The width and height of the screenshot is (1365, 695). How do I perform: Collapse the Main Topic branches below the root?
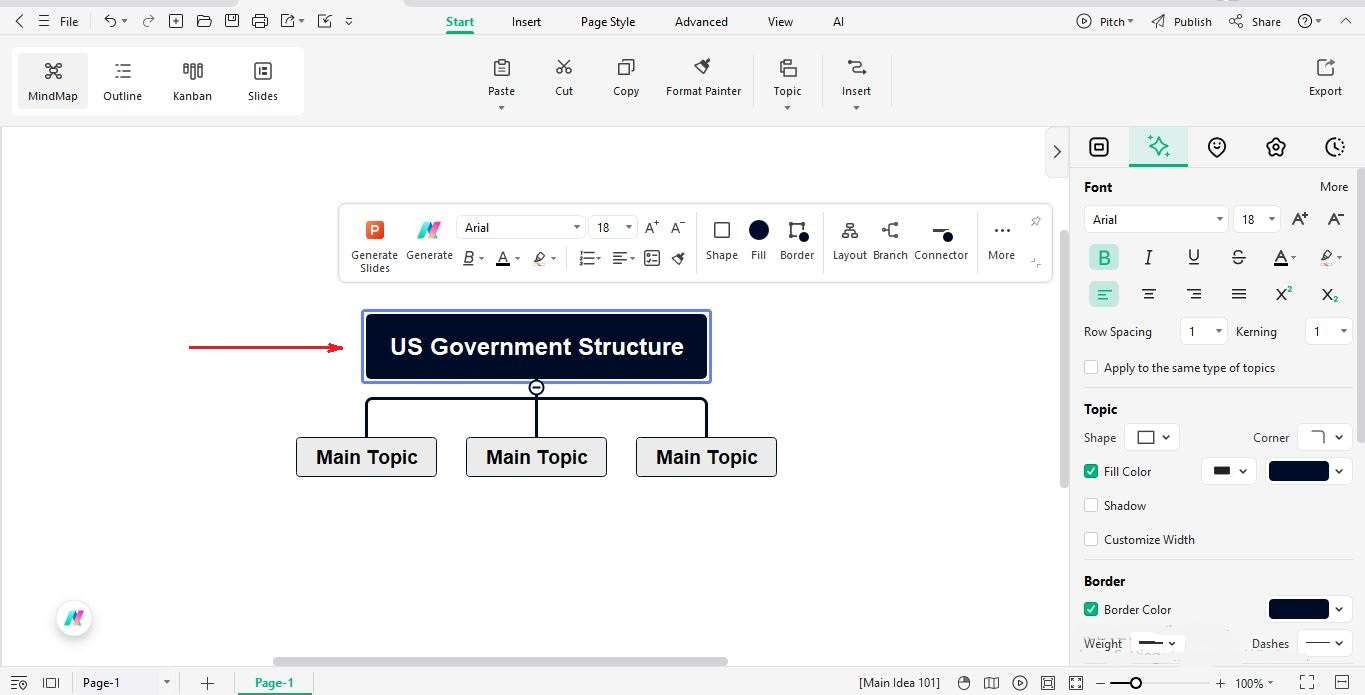pos(536,387)
